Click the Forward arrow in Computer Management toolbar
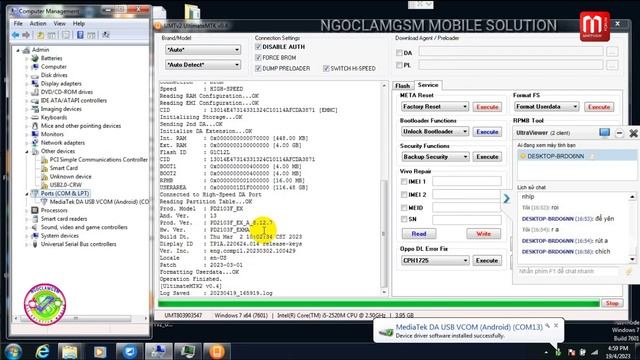The image size is (640, 360). pos(26,35)
